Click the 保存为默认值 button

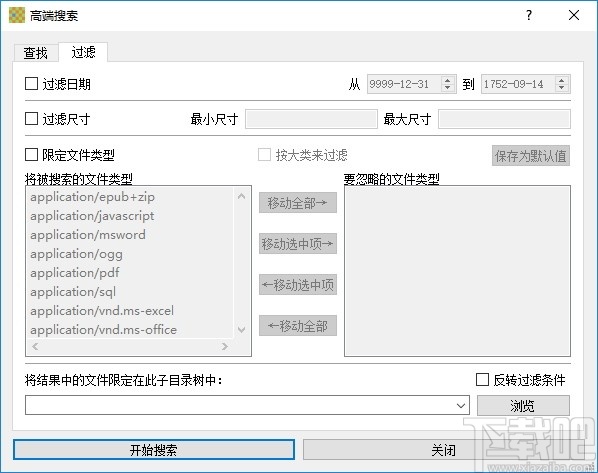(530, 156)
